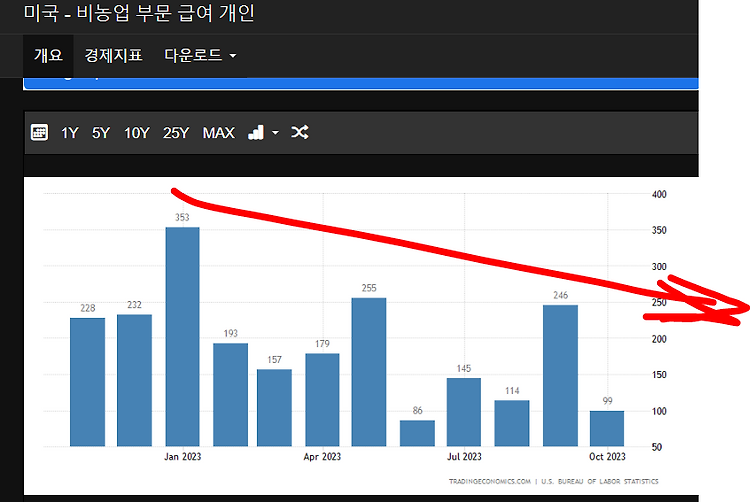Screen dimensions: 750x502
Task: Click the TRADINGECONOMICS.COM source link
Action: (490, 481)
